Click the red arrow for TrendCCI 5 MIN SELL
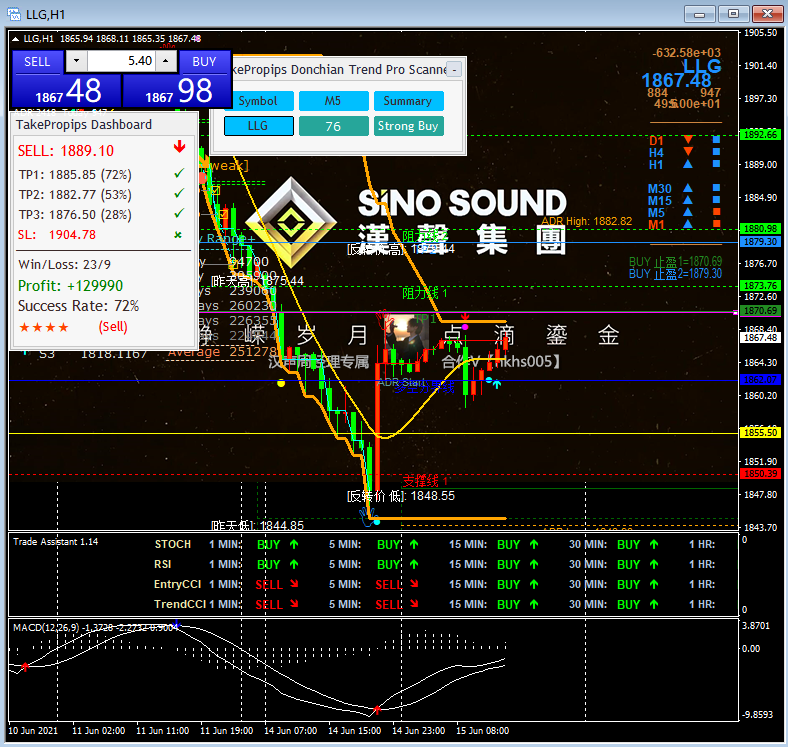This screenshot has height=747, width=788. 414,604
